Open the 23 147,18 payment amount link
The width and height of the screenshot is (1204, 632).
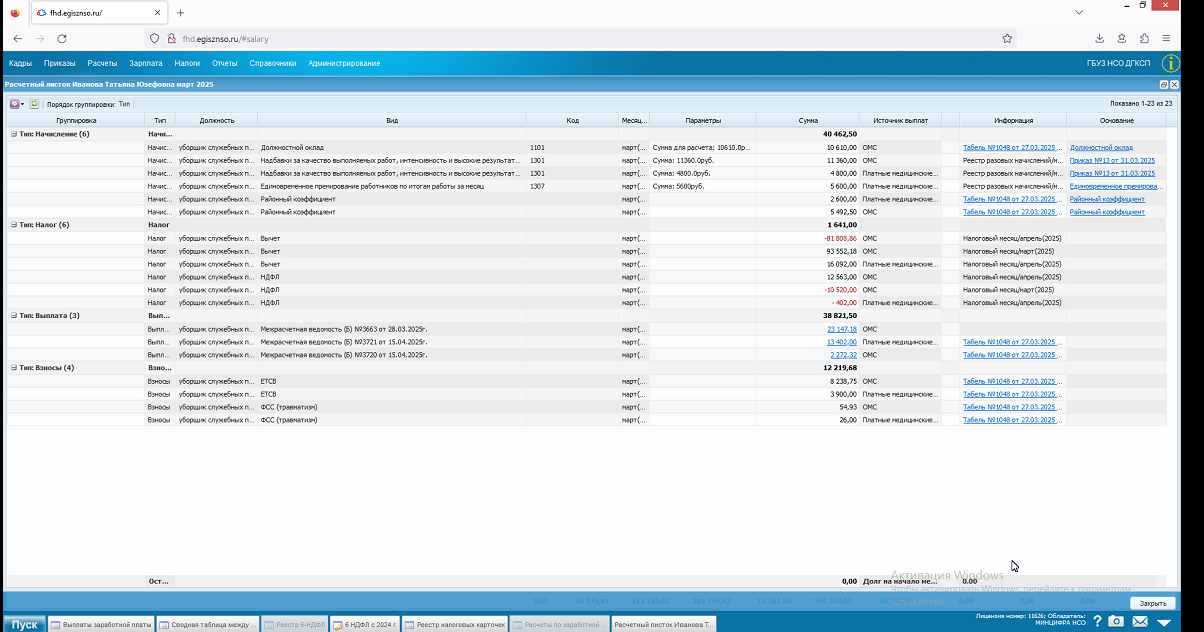pos(842,329)
